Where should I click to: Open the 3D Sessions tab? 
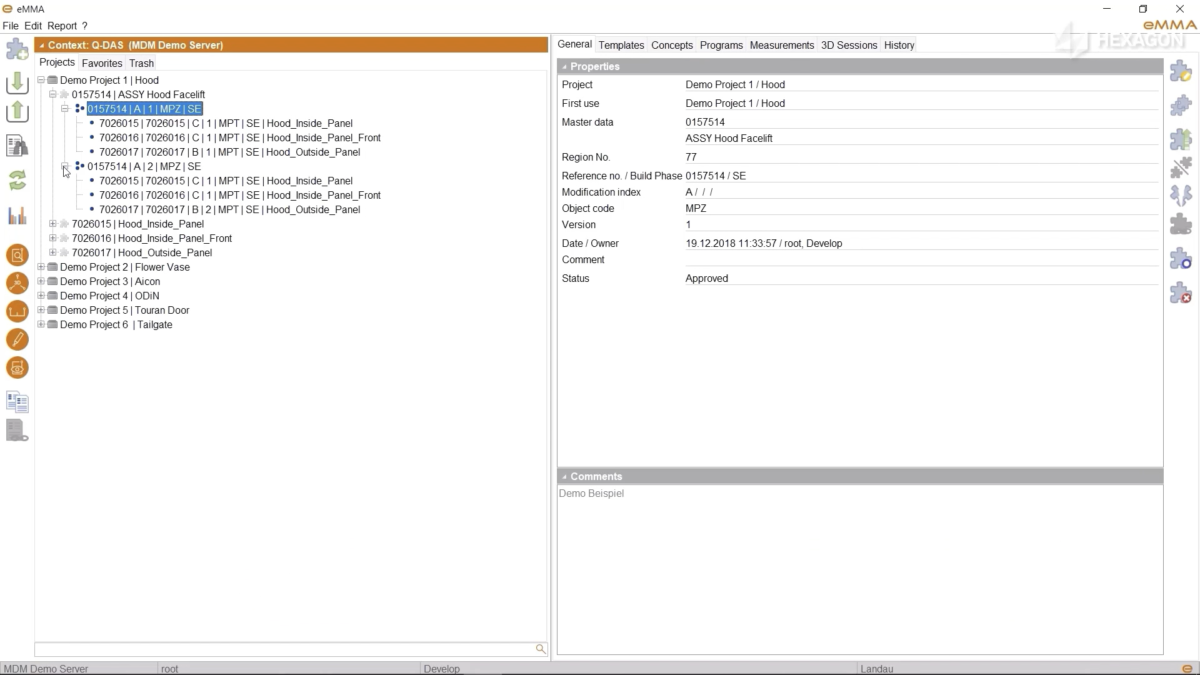click(849, 45)
